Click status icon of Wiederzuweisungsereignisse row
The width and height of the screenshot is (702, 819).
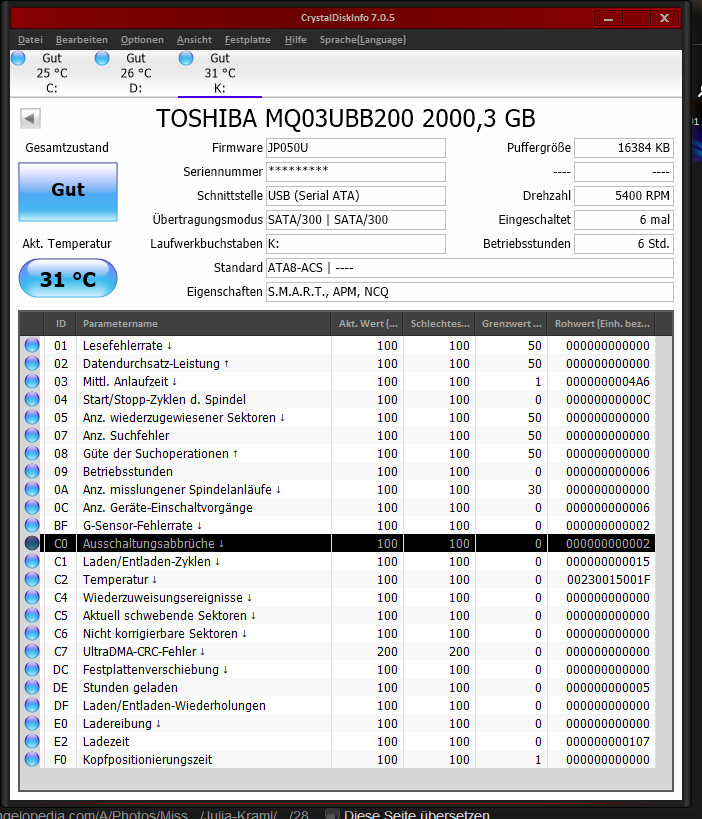pyautogui.click(x=32, y=598)
